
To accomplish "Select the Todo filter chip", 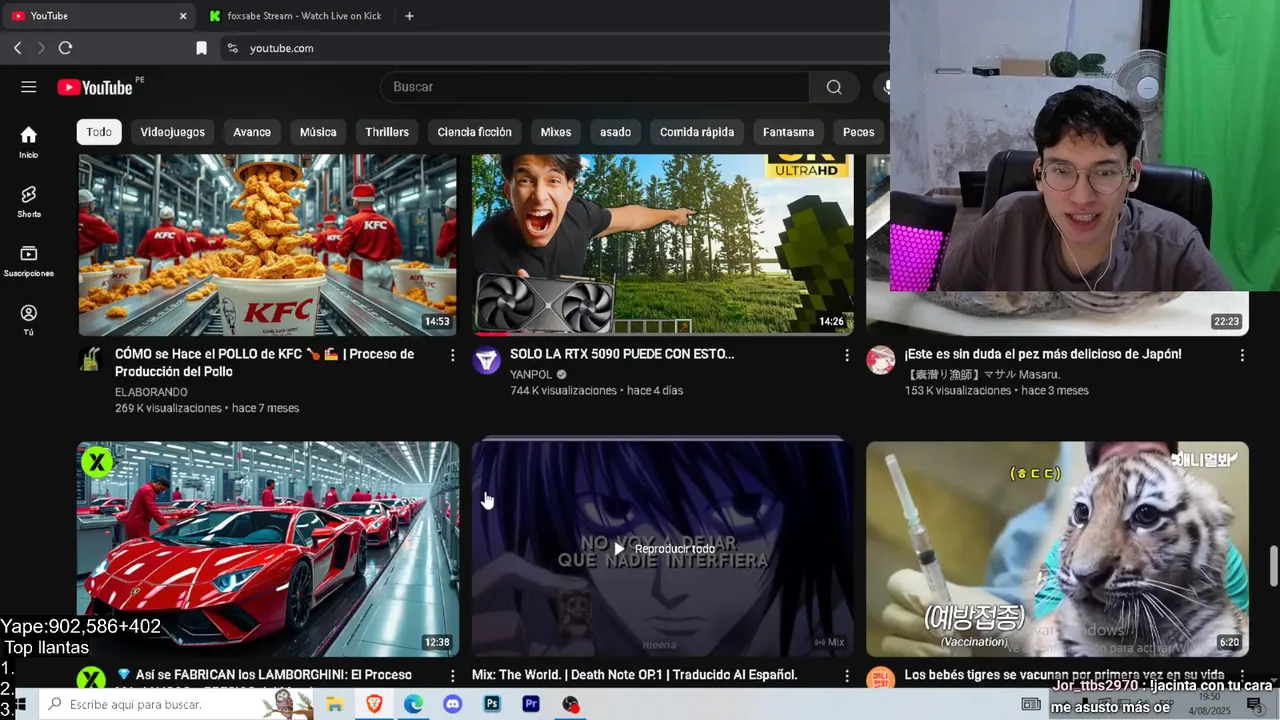I will pos(99,132).
